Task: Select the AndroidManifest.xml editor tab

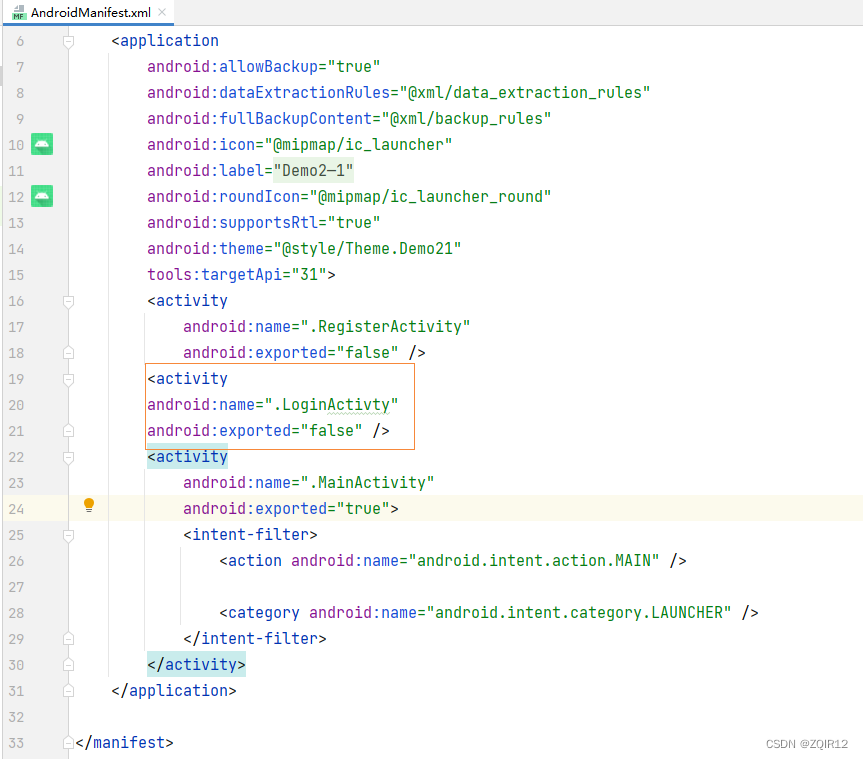Action: [x=91, y=12]
